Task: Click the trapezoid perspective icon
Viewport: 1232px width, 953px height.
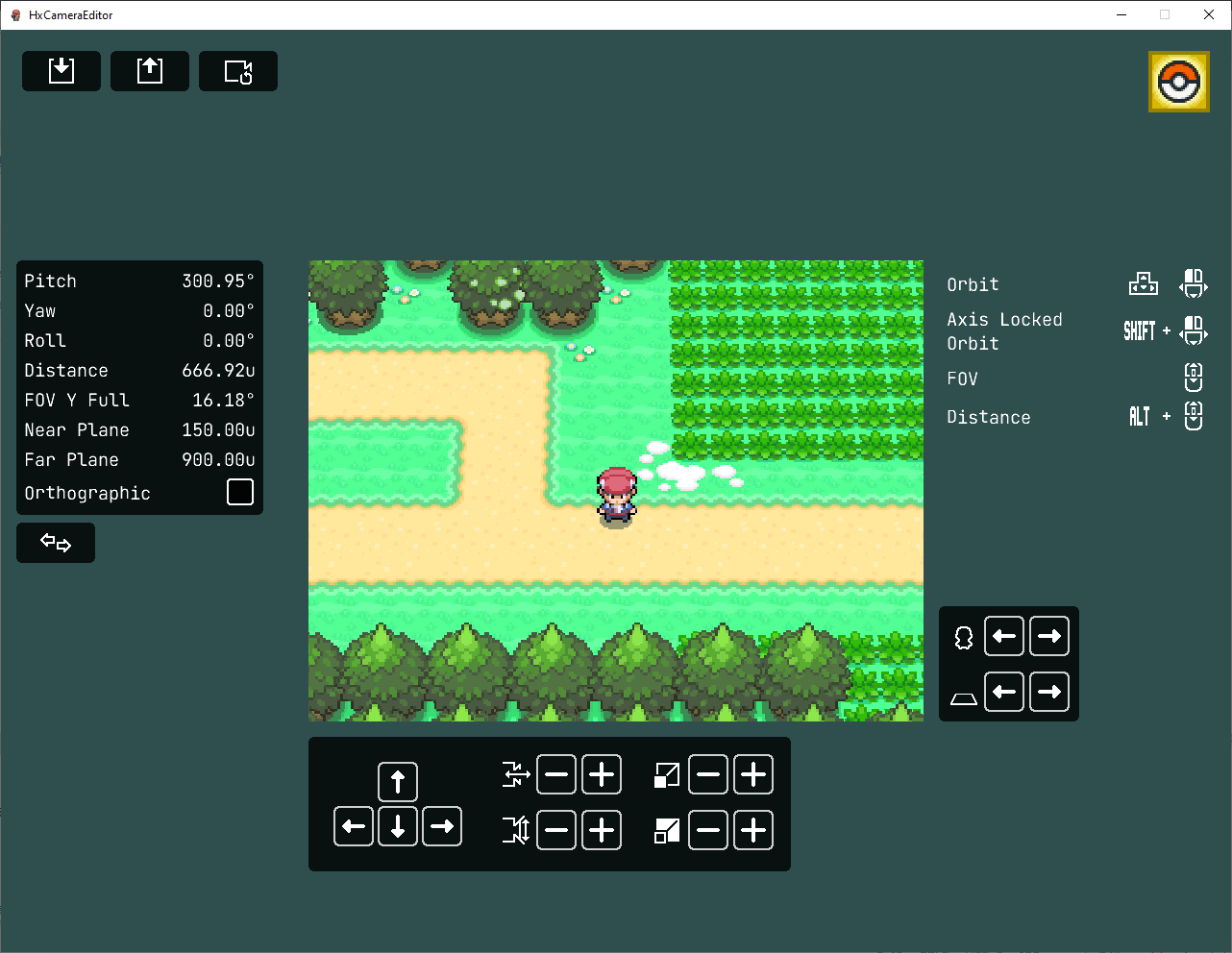Action: pos(964,699)
